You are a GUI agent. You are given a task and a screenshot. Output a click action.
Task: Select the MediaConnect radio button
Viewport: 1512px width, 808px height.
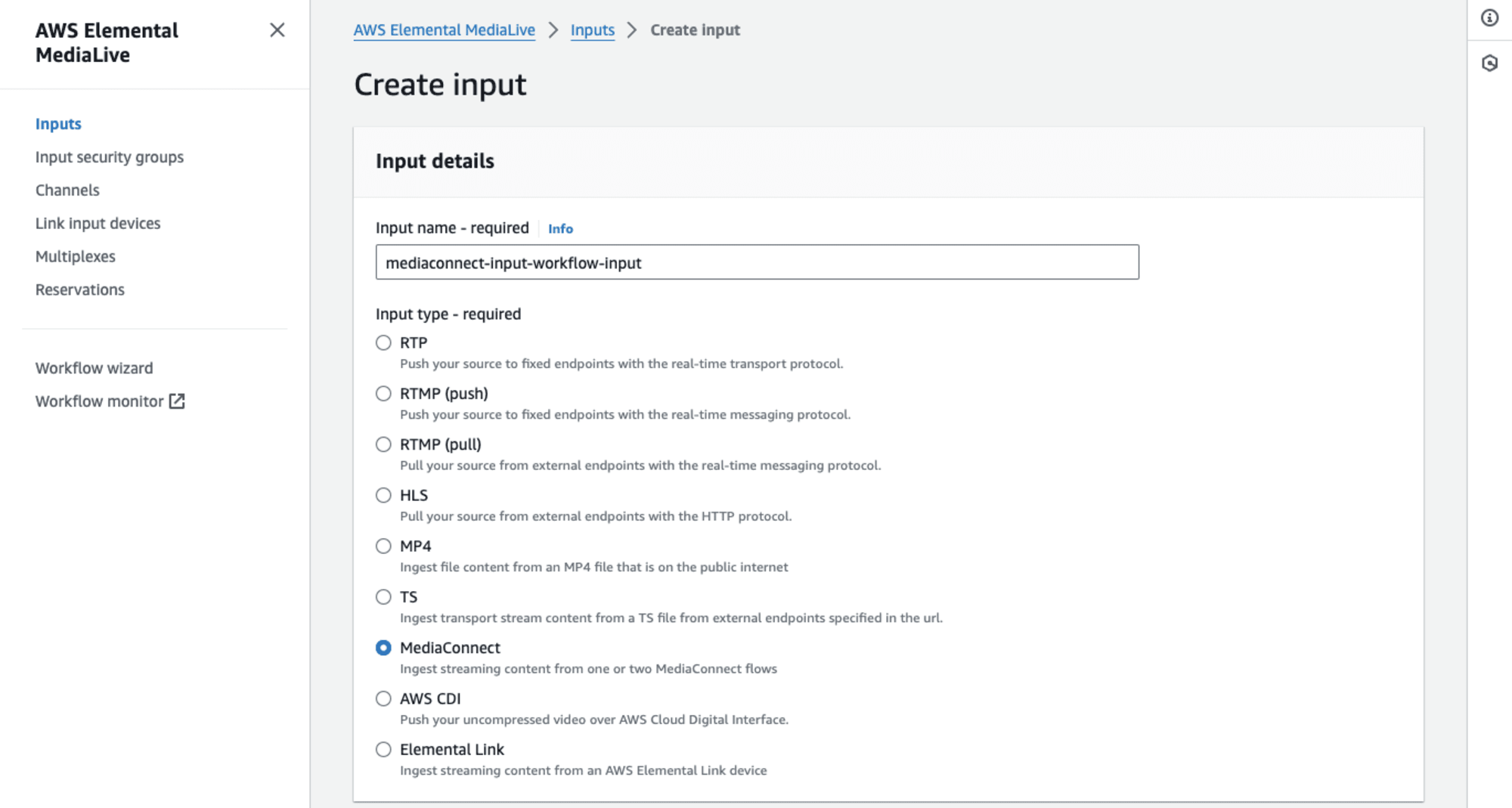click(x=383, y=648)
